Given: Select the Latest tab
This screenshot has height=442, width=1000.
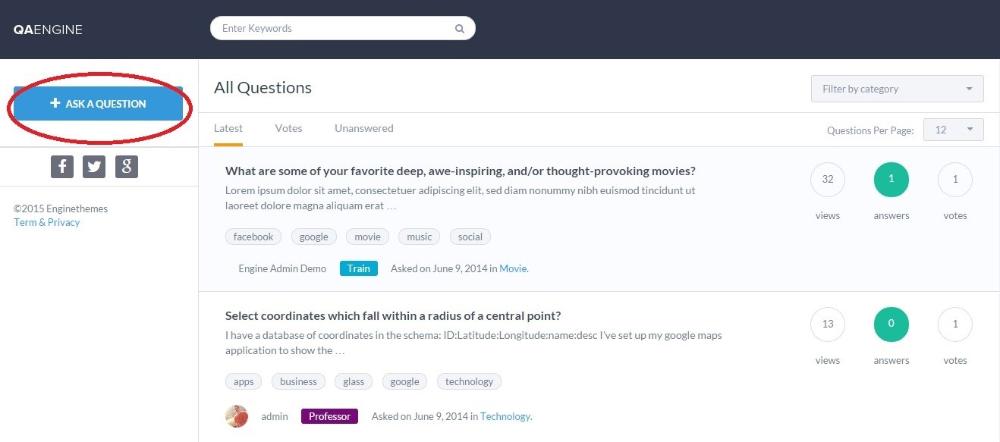Looking at the screenshot, I should tap(228, 128).
